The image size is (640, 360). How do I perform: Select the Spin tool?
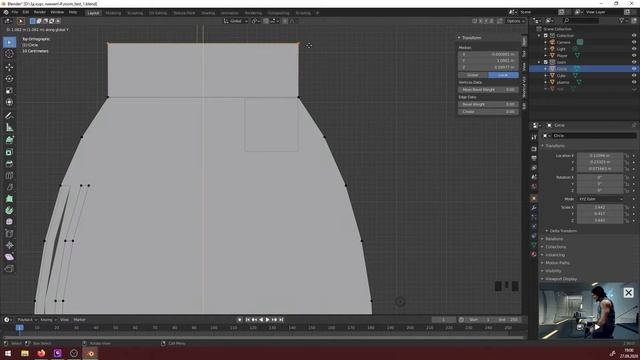pos(9,211)
